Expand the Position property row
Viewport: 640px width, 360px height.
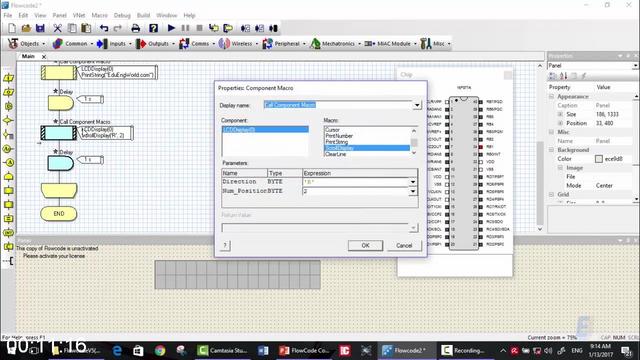coord(560,123)
